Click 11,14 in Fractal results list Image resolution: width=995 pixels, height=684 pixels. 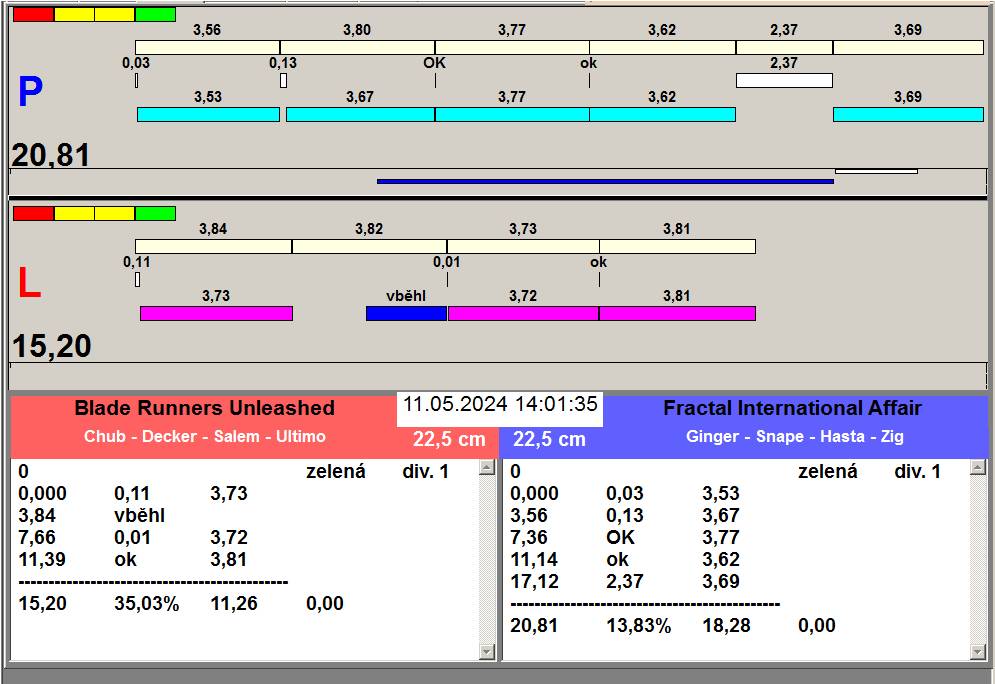(x=534, y=560)
